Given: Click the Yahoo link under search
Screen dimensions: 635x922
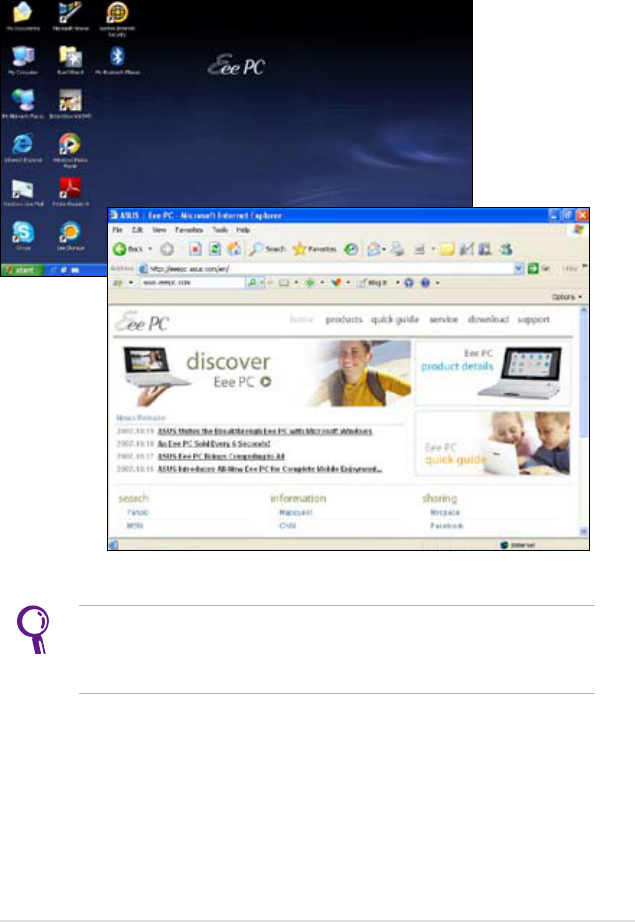Looking at the screenshot, I should pyautogui.click(x=138, y=513).
